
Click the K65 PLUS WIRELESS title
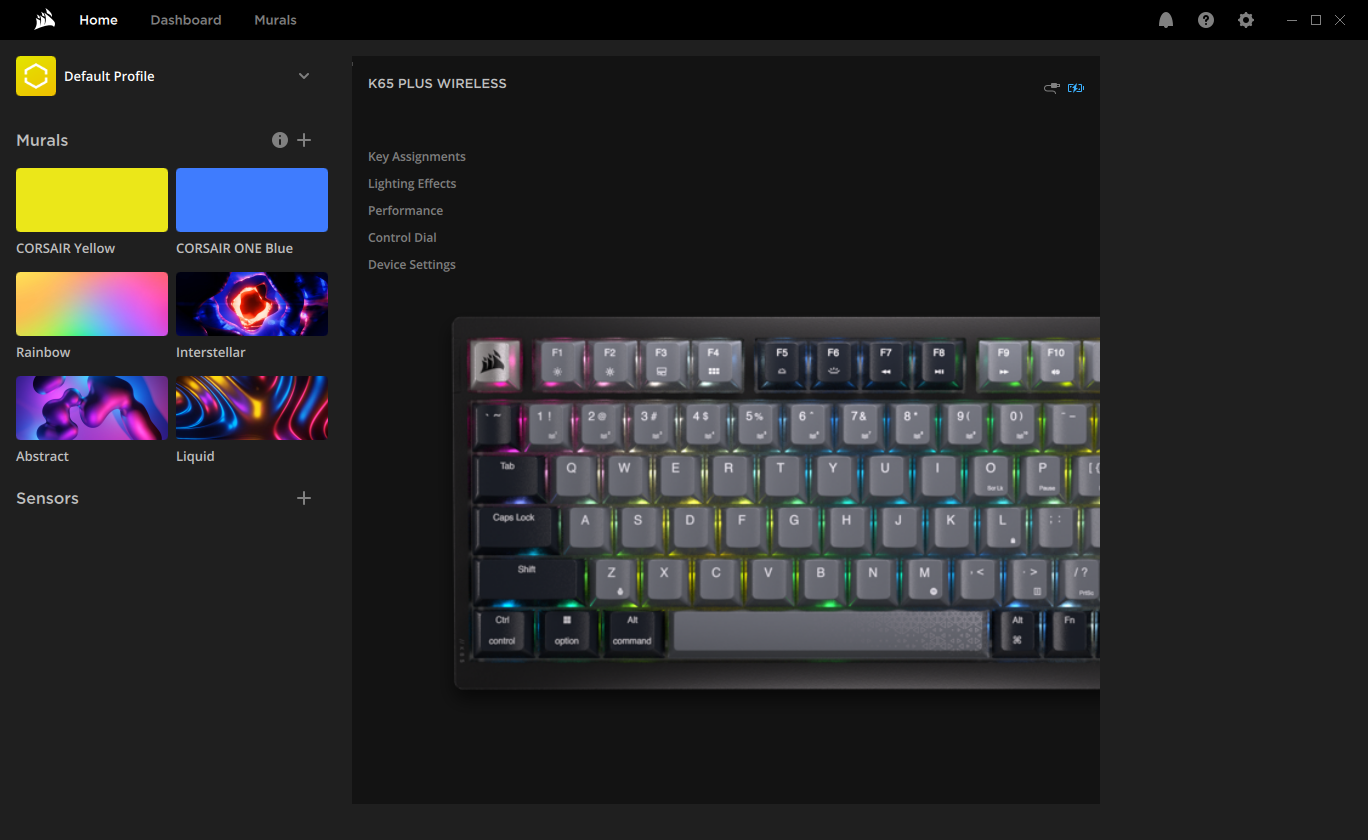pos(437,84)
